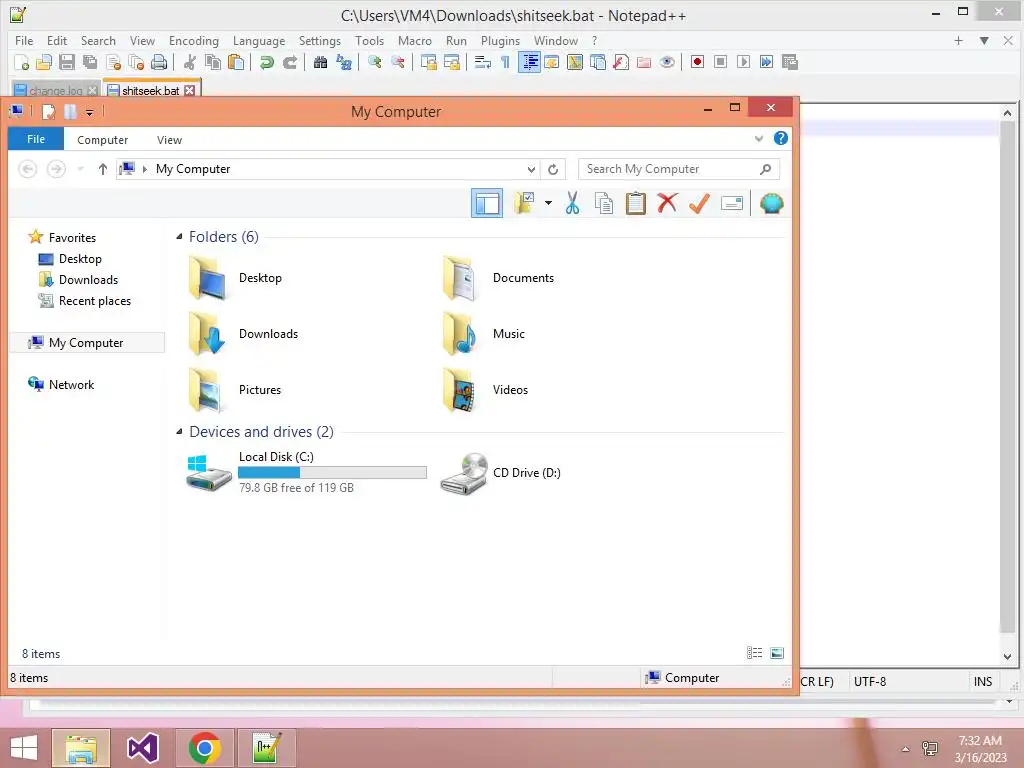This screenshot has width=1024, height=768.
Task: Open Notepad++ Macro menu
Action: point(415,40)
